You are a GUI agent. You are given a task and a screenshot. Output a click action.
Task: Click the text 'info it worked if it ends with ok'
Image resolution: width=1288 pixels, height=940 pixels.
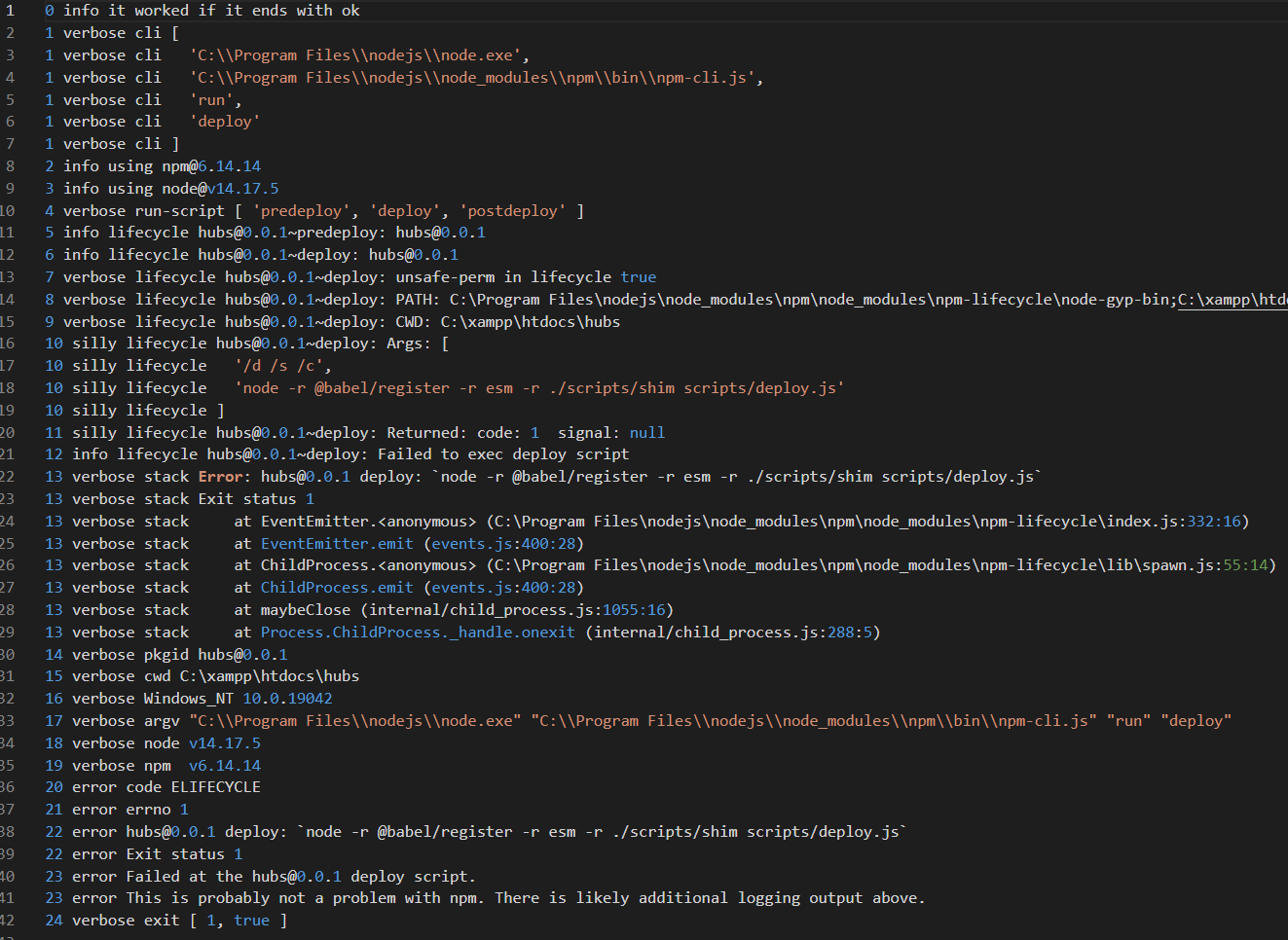tap(211, 11)
